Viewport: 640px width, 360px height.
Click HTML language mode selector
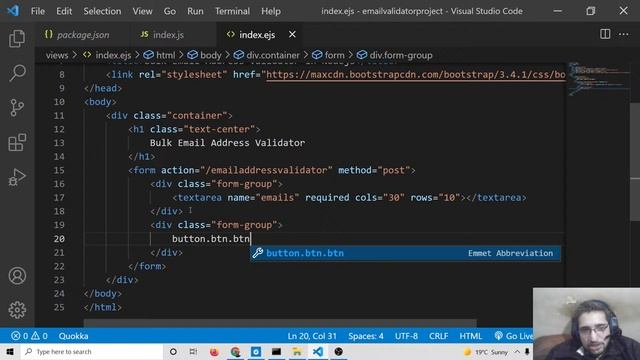(471, 336)
